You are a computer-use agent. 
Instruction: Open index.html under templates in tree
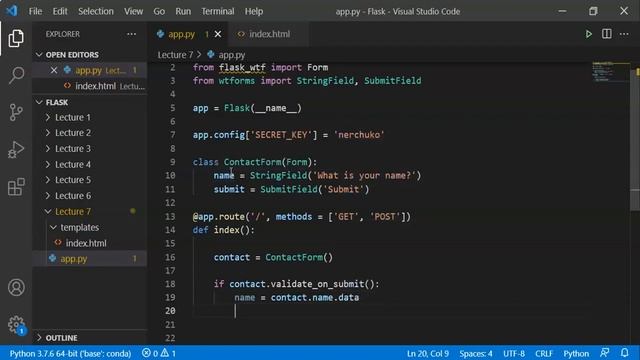tap(86, 243)
